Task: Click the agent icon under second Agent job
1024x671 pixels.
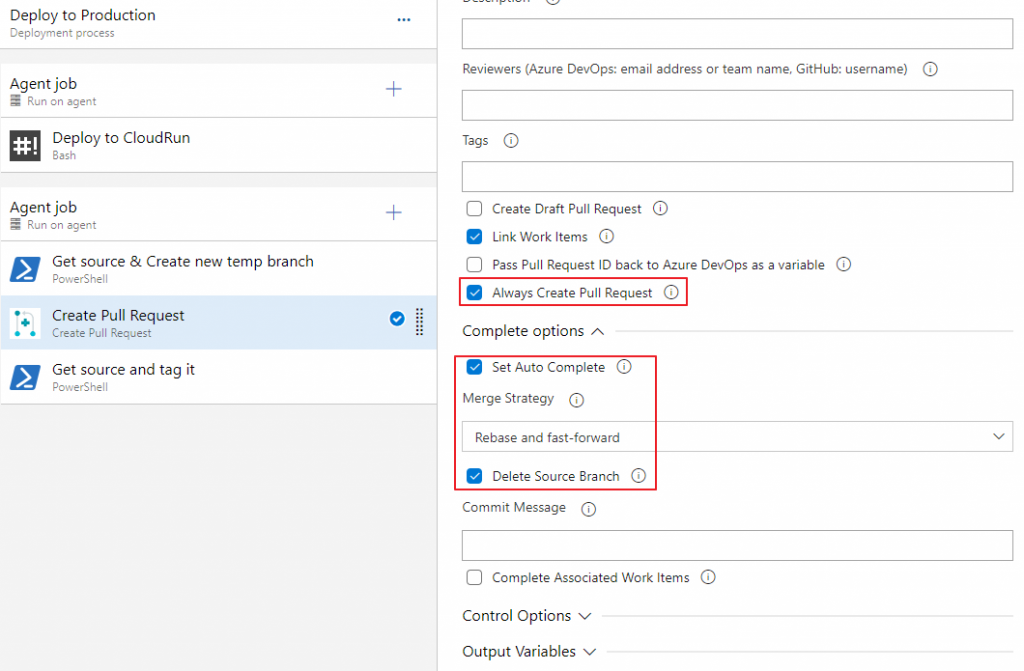Action: pyautogui.click(x=16, y=224)
